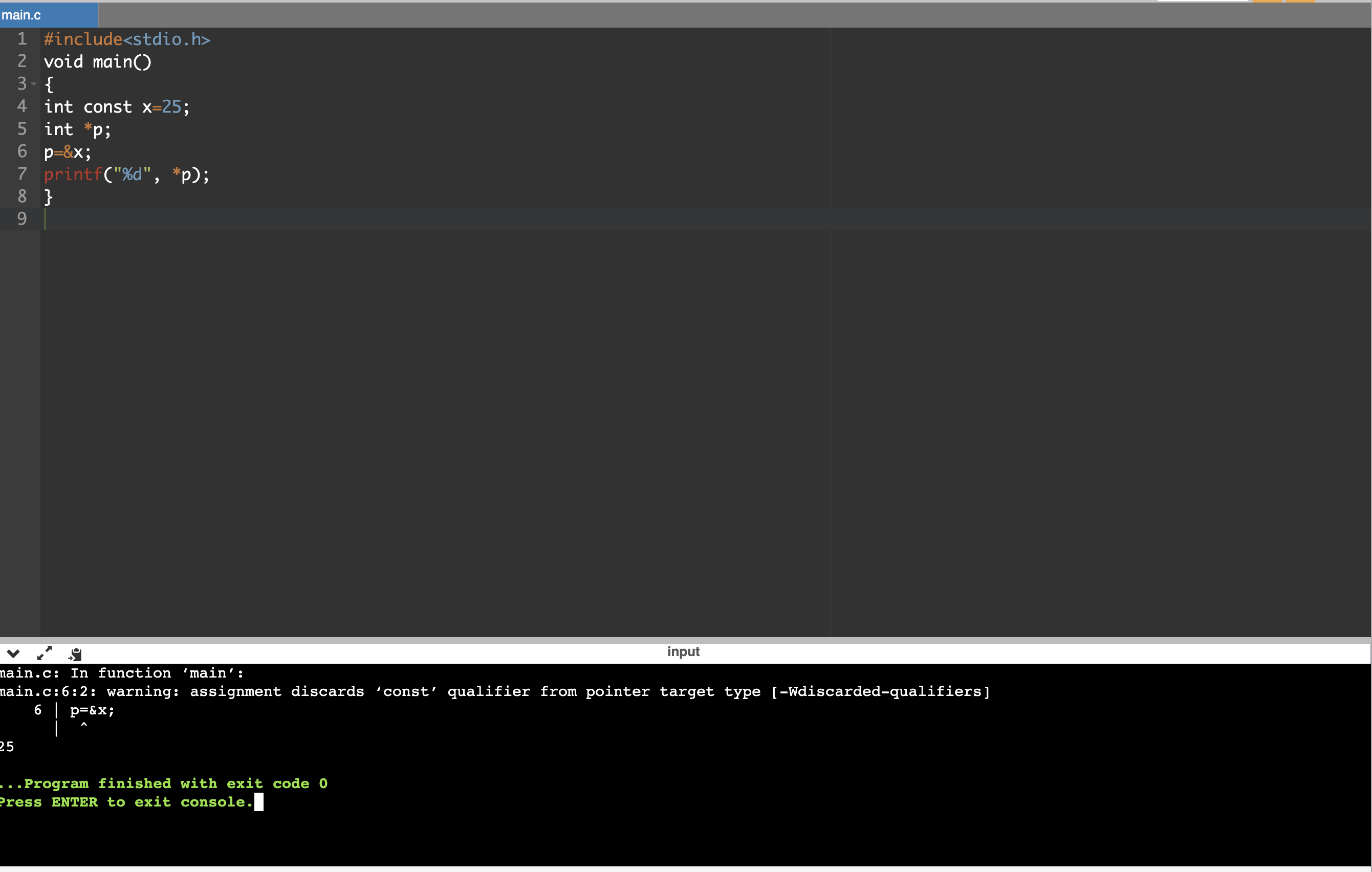Fold the code block at line 3
Screen dimensions: 1372x872
pyautogui.click(x=34, y=84)
